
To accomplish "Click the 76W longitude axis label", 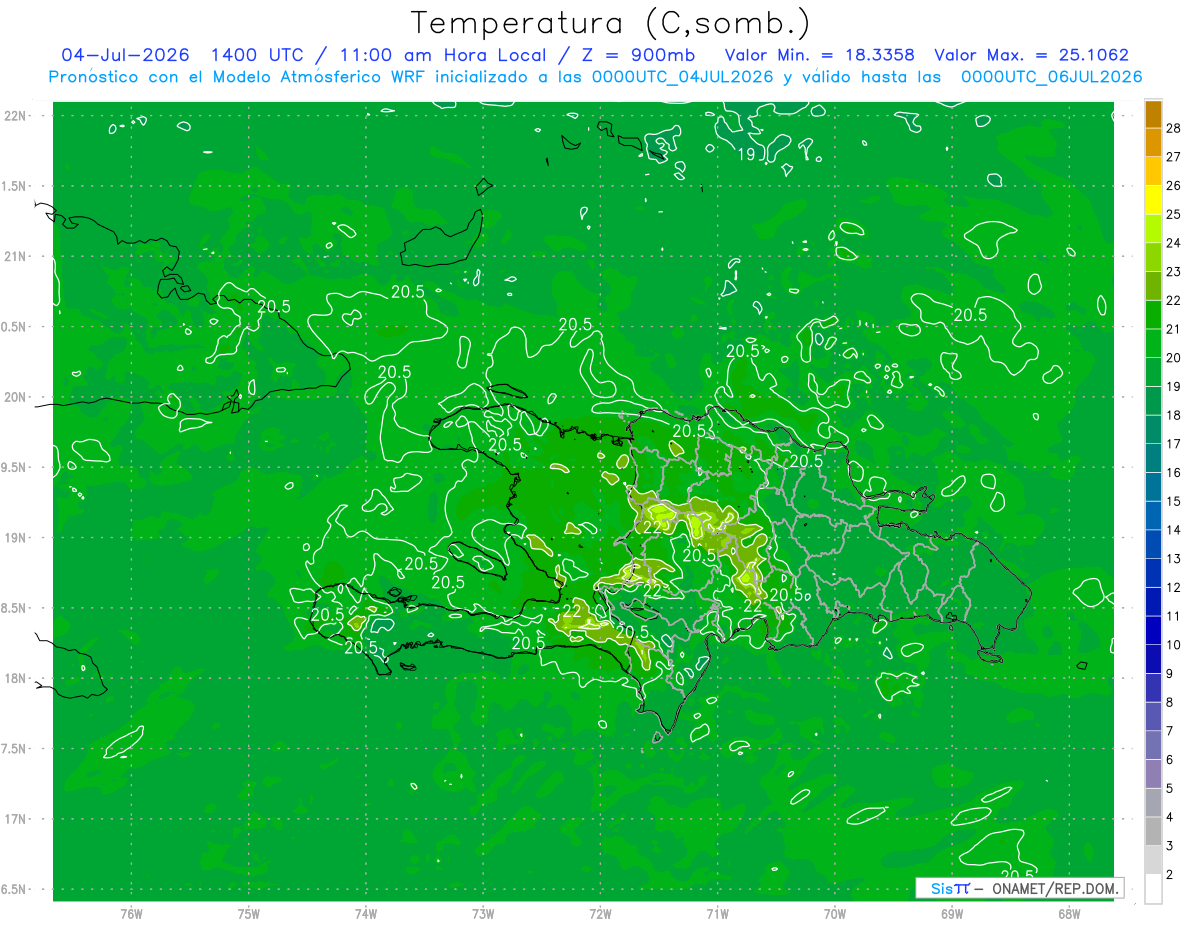I will coord(131,914).
